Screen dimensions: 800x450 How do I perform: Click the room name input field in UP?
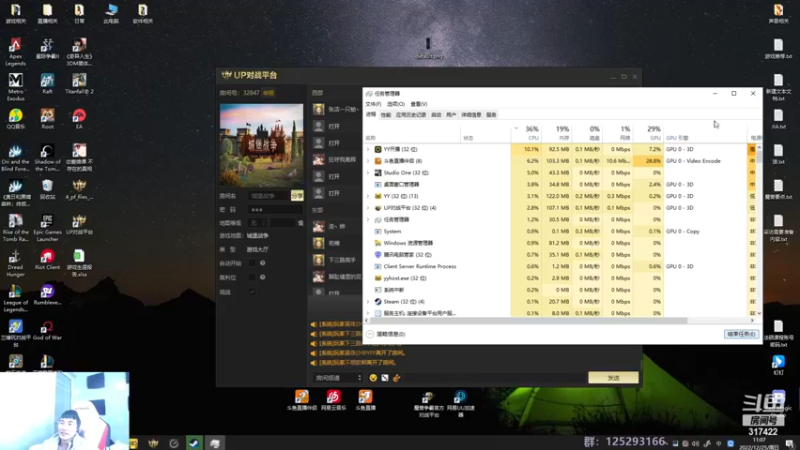pos(269,196)
